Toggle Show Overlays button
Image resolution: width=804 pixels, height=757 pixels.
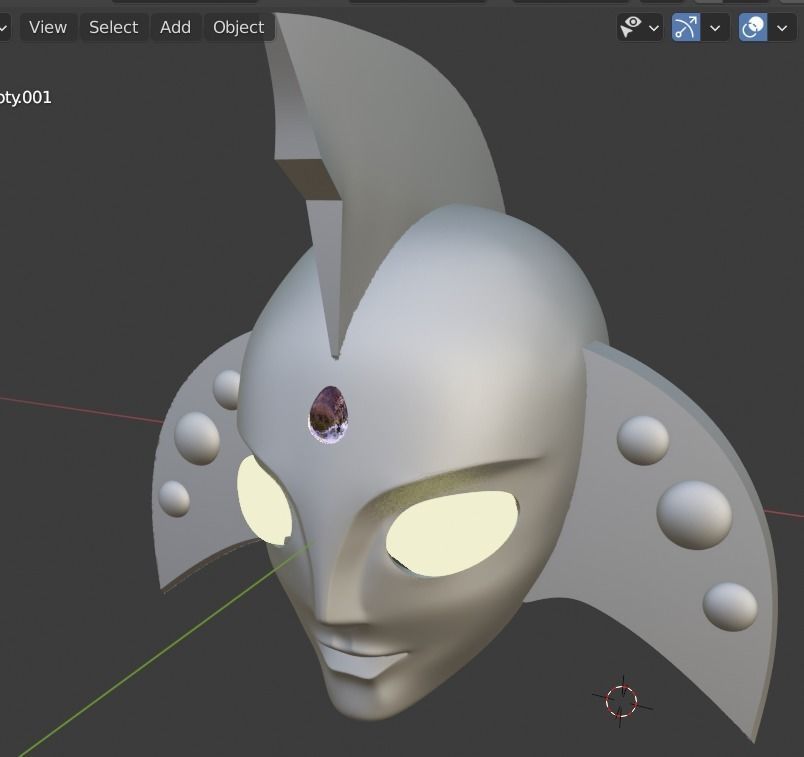753,27
